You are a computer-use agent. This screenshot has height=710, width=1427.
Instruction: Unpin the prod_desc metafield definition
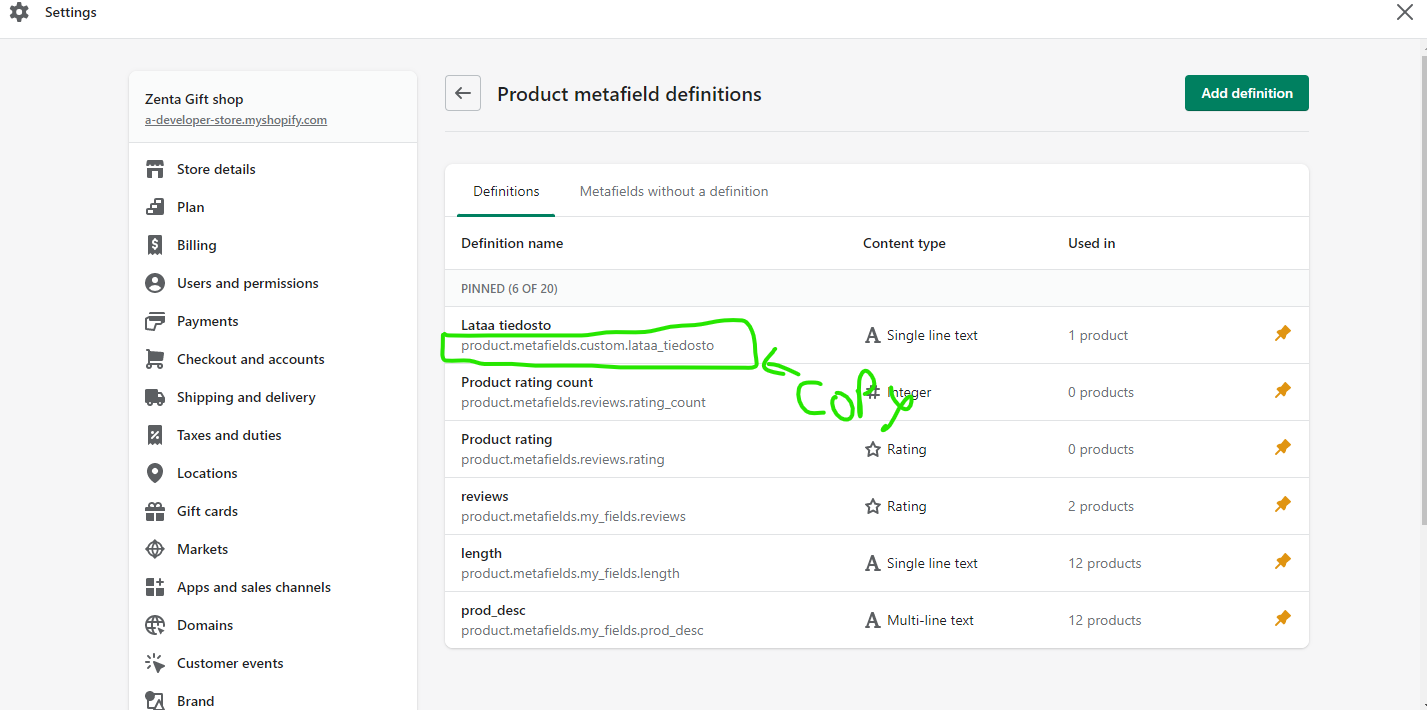tap(1283, 619)
